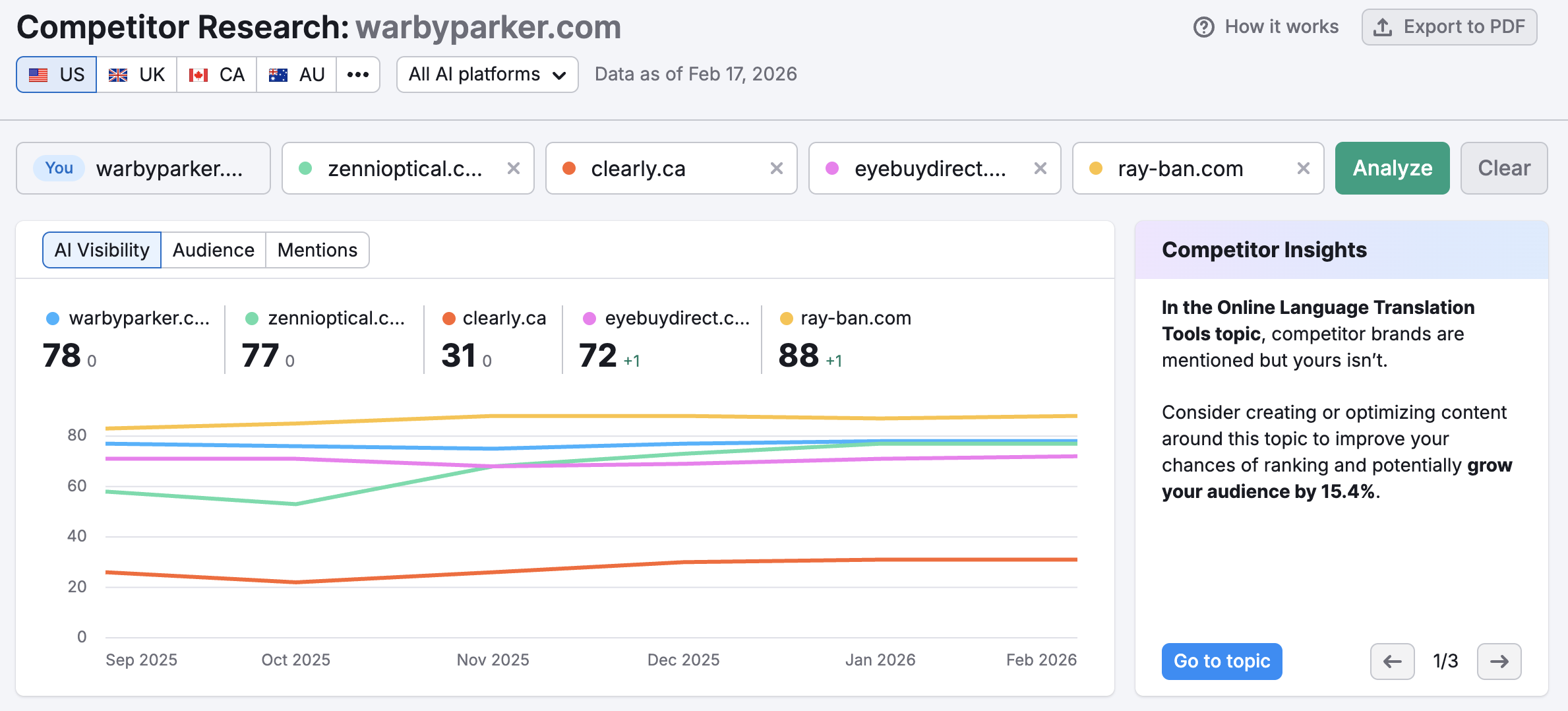Remove clearly.ca competitor with its X icon
The image size is (1568, 711).
point(776,168)
